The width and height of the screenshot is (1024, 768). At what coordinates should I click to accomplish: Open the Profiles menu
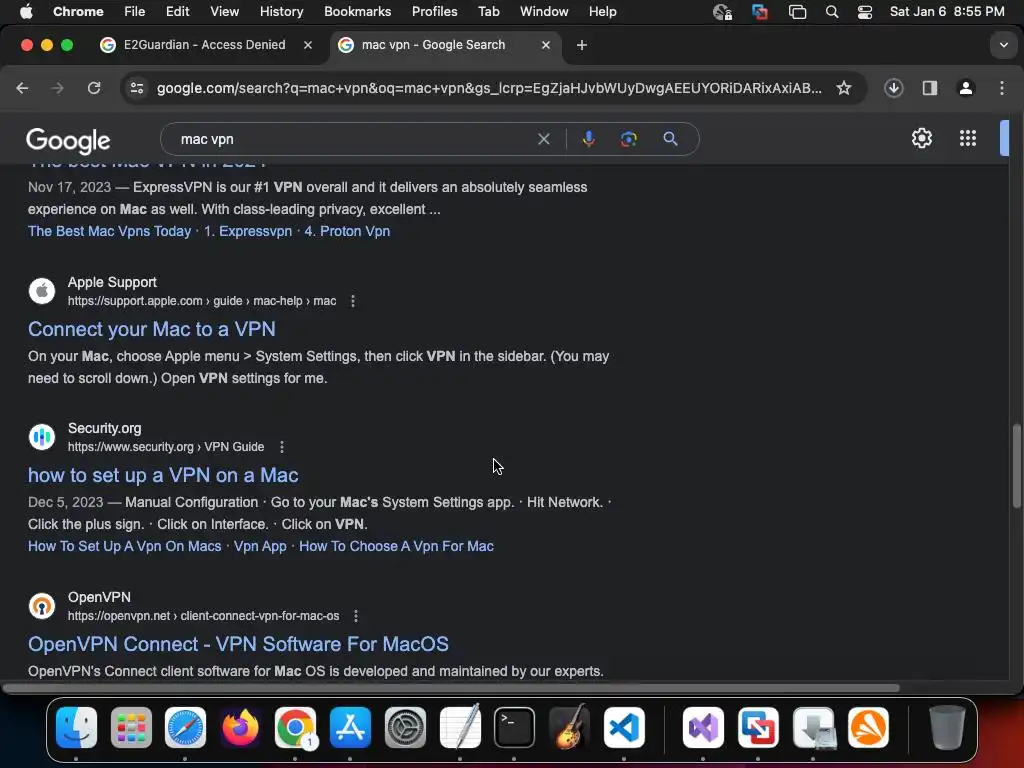coord(434,12)
